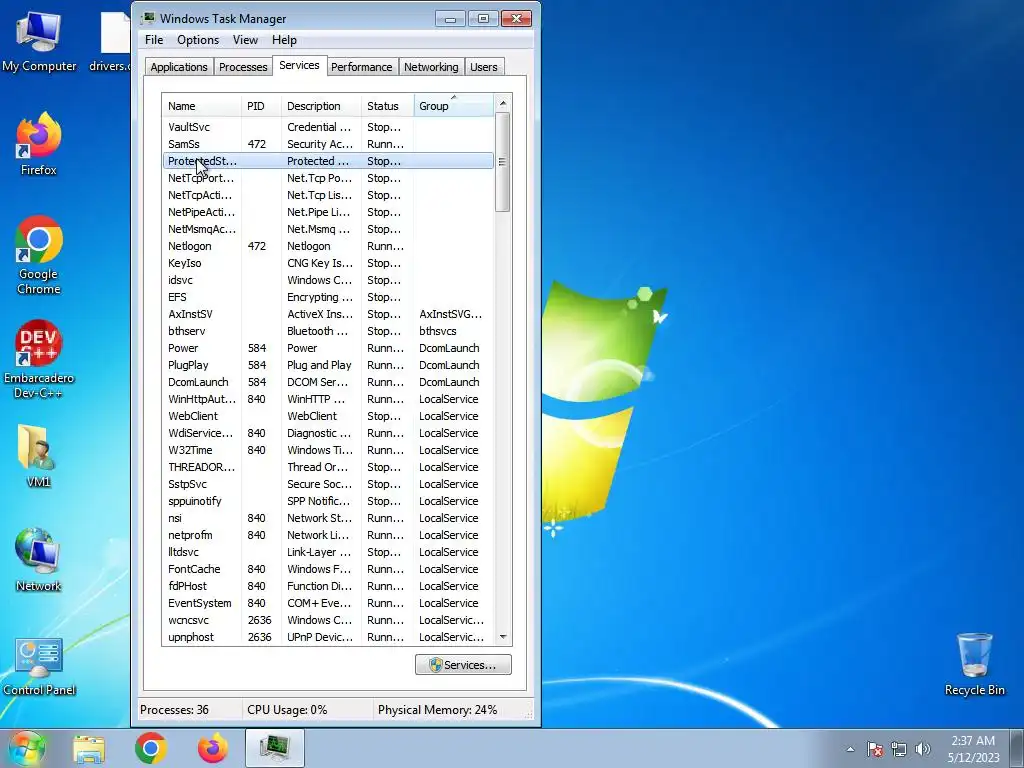
Task: Open the File menu
Action: tap(154, 40)
